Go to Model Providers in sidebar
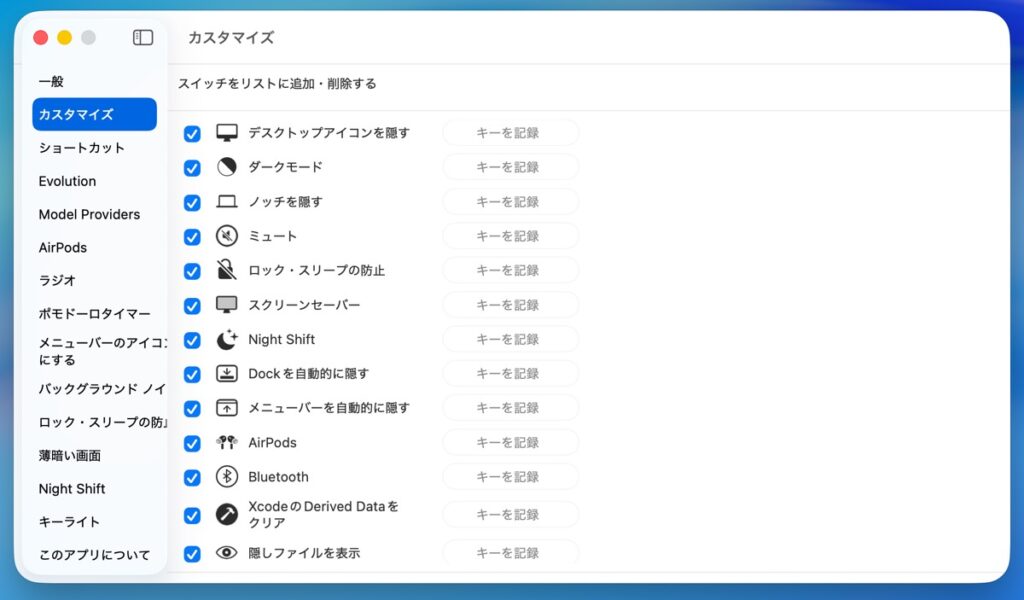 89,214
